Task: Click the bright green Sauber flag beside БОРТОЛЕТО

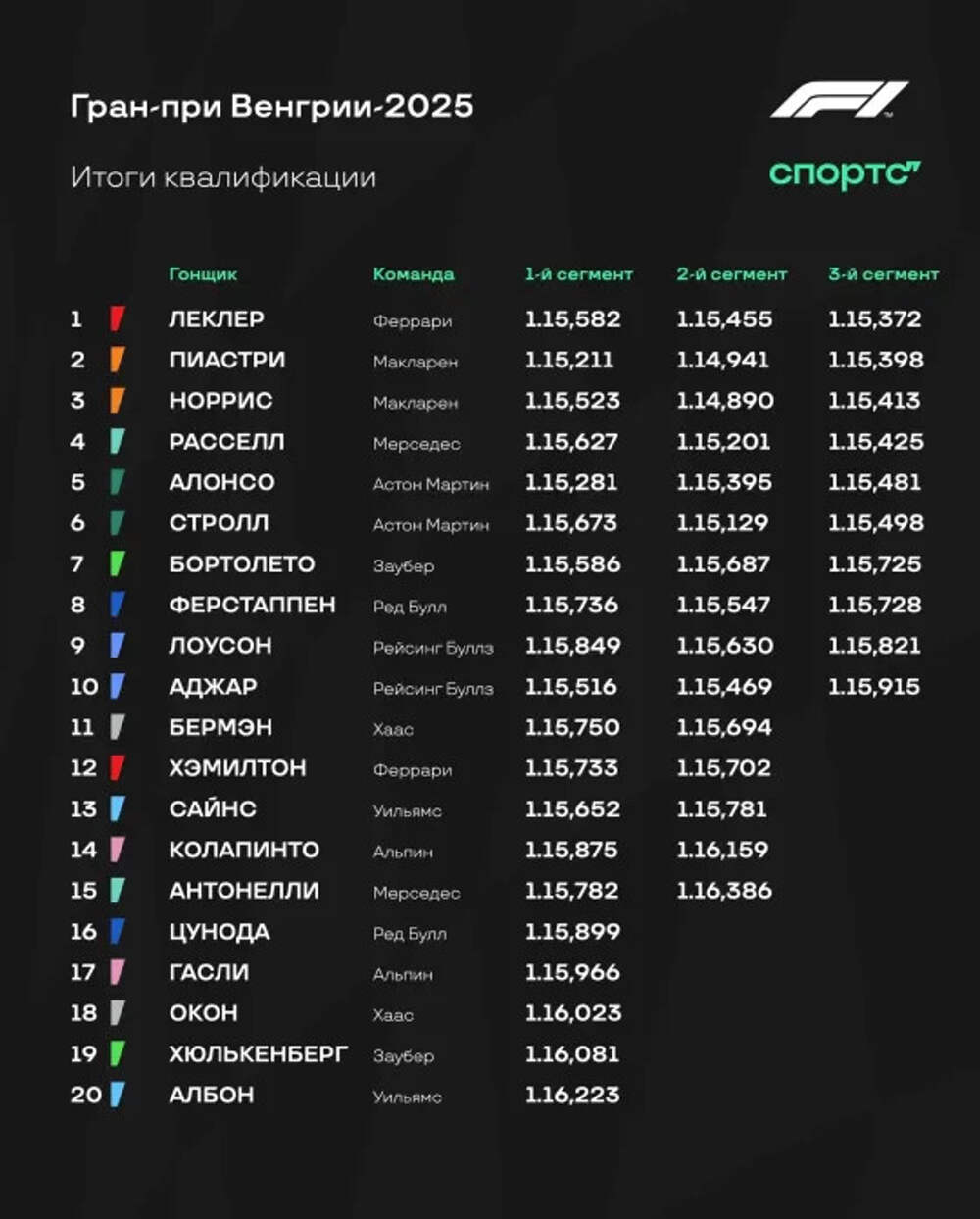Action: tap(117, 563)
